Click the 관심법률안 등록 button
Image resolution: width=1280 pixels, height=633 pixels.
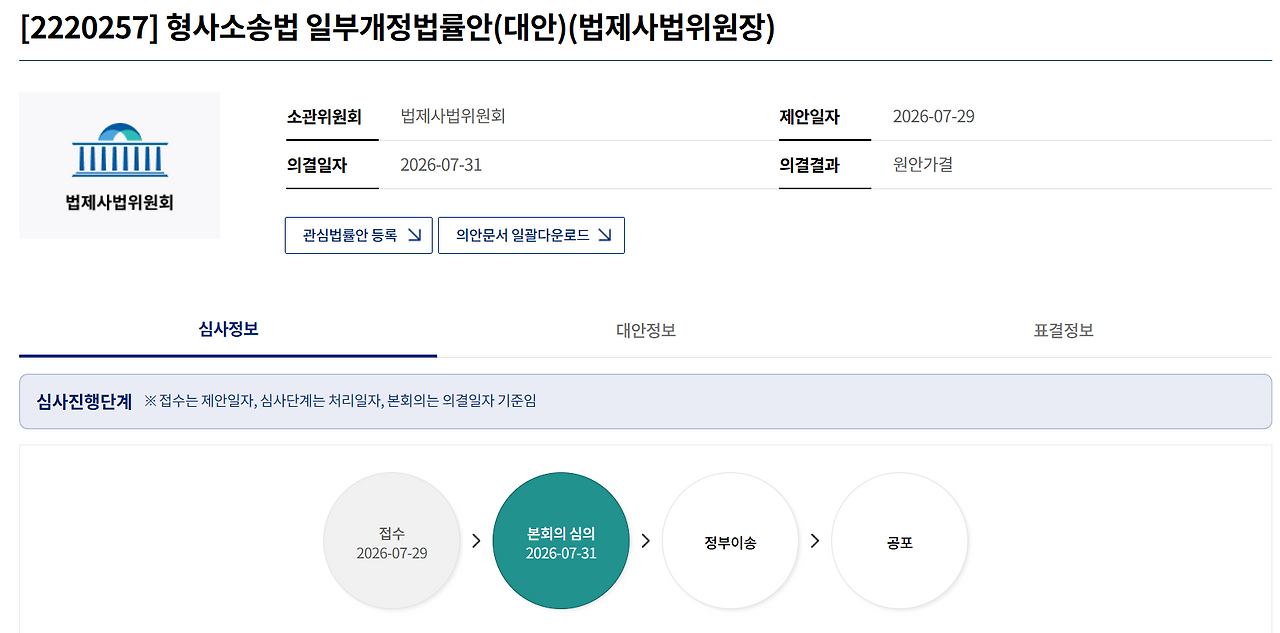(x=359, y=236)
